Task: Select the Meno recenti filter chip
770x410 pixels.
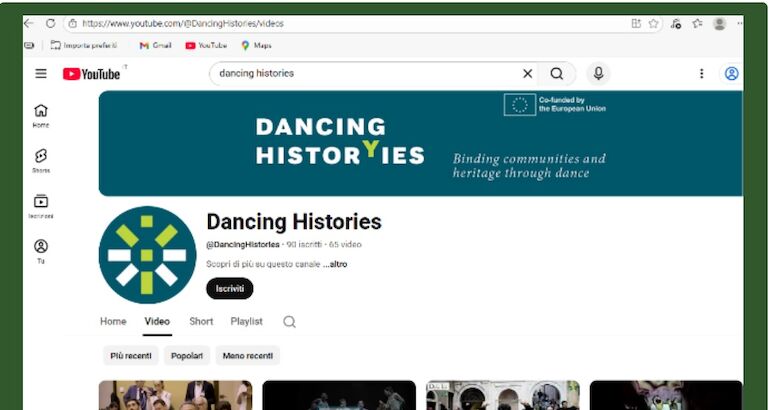Action: click(247, 355)
